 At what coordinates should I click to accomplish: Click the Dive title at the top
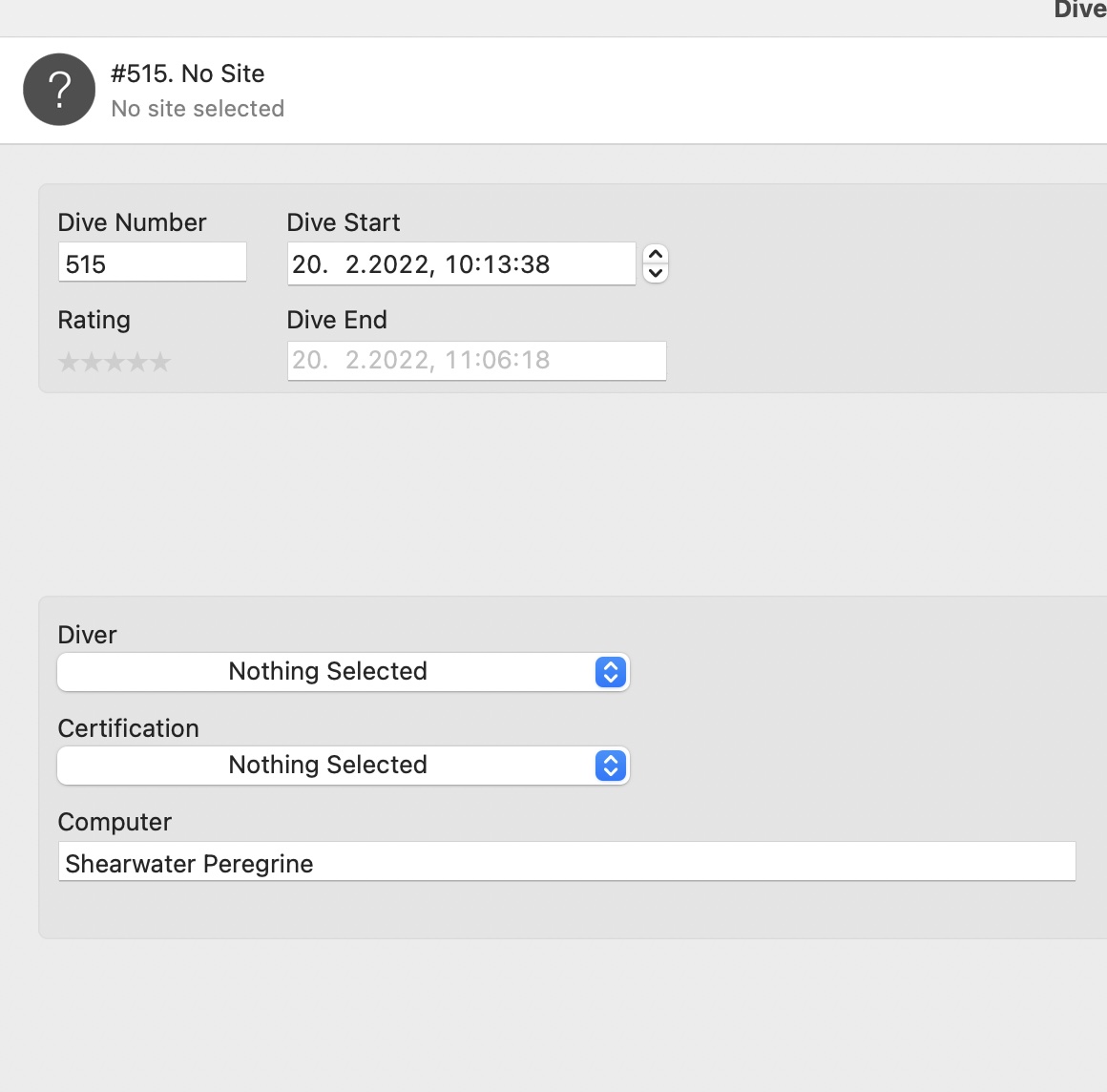pos(1079,10)
